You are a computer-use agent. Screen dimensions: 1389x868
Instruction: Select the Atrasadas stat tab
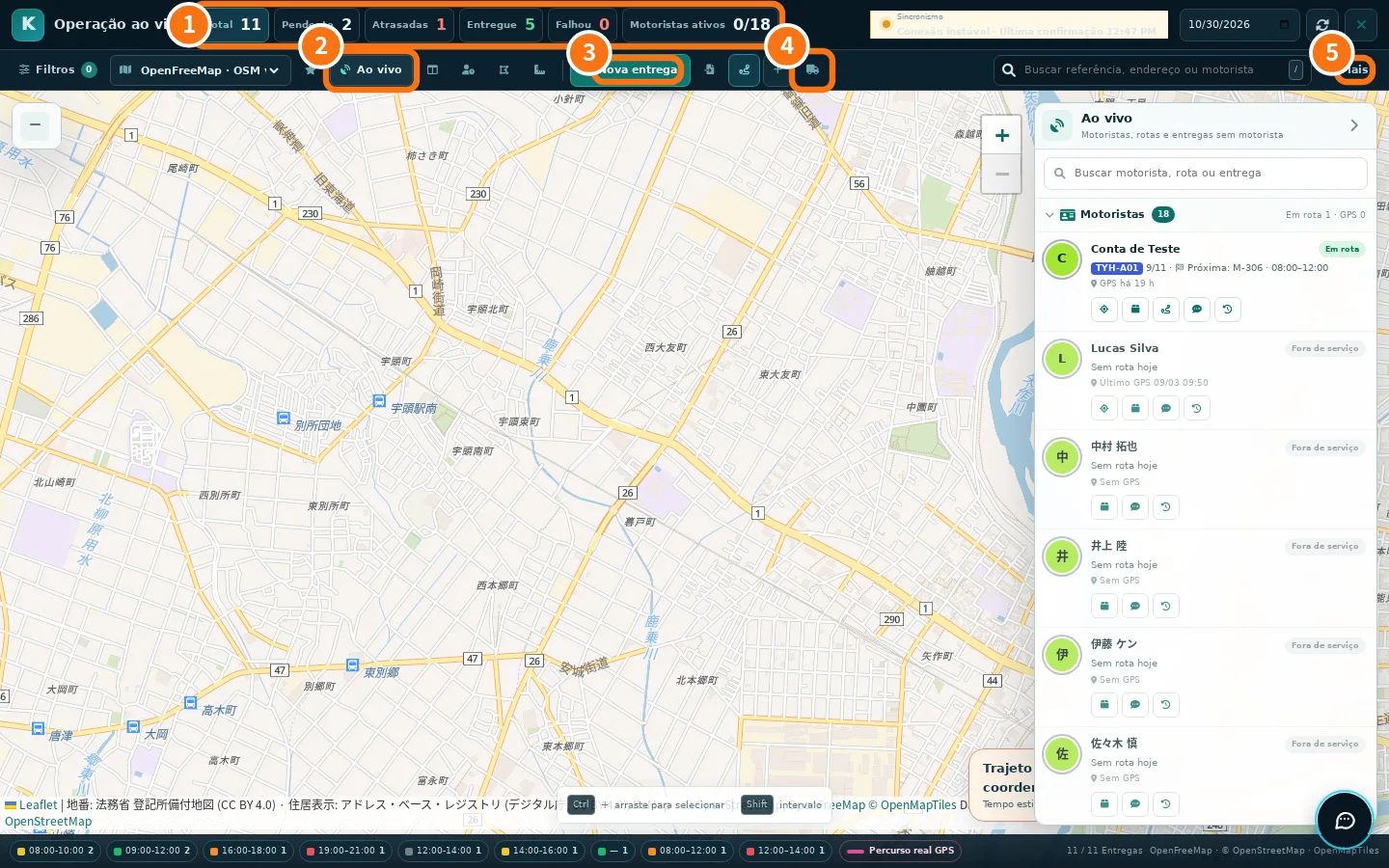(x=409, y=24)
